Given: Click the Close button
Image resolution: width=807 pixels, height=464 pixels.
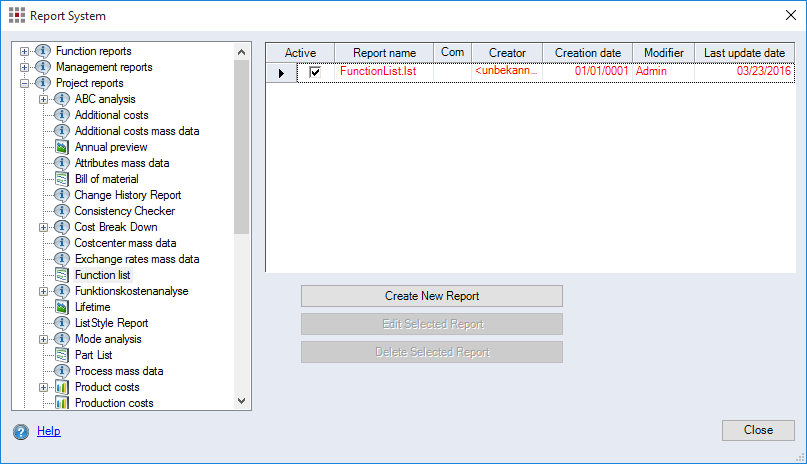Looking at the screenshot, I should click(x=758, y=430).
